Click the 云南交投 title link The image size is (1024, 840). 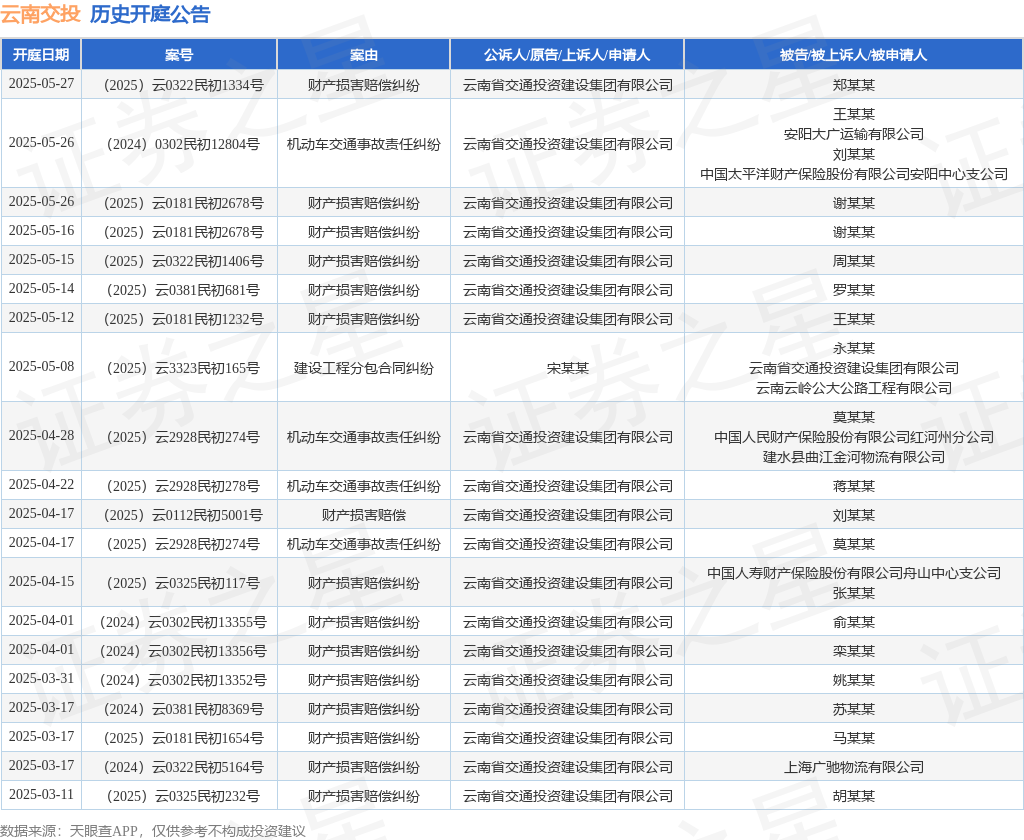pyautogui.click(x=40, y=14)
